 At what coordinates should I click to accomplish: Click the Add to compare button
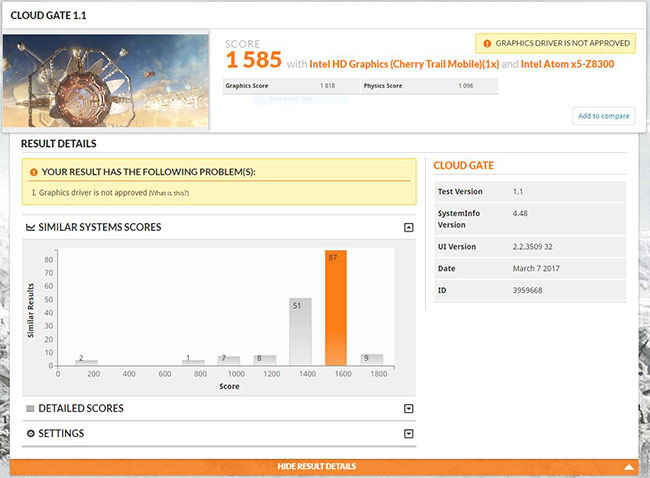pyautogui.click(x=604, y=116)
